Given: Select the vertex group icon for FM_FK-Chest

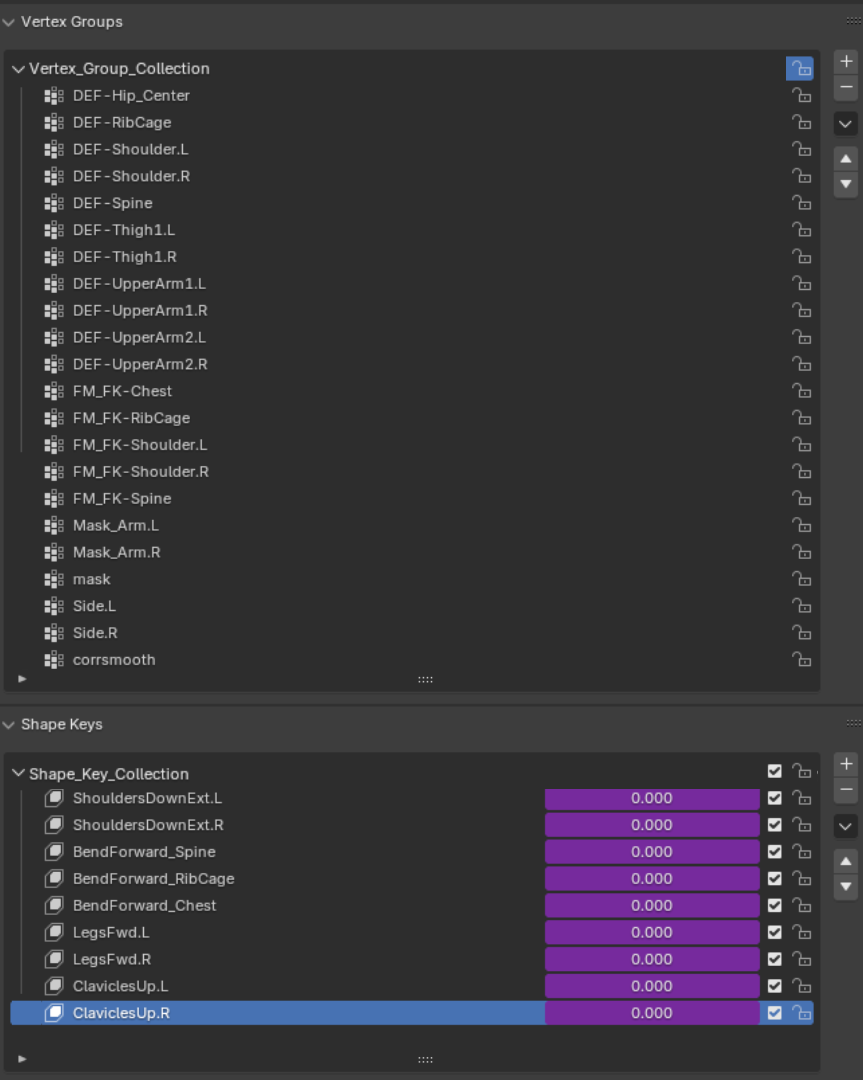Looking at the screenshot, I should 54,391.
